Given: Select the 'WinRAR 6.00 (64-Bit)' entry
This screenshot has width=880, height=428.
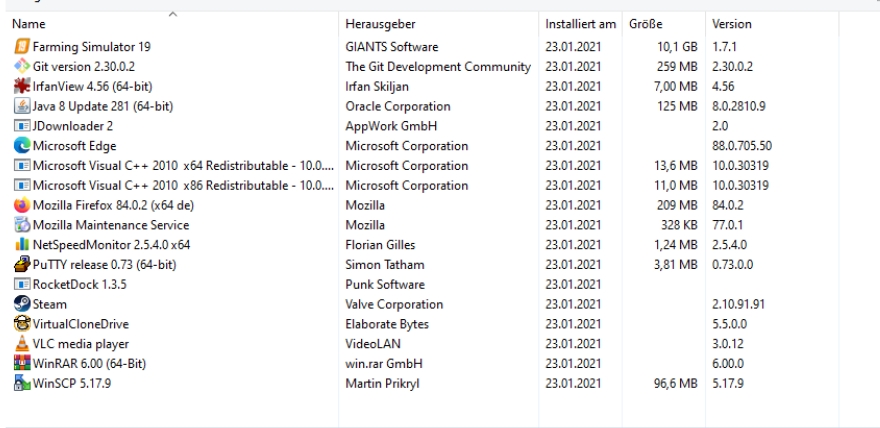Looking at the screenshot, I should click(89, 364).
